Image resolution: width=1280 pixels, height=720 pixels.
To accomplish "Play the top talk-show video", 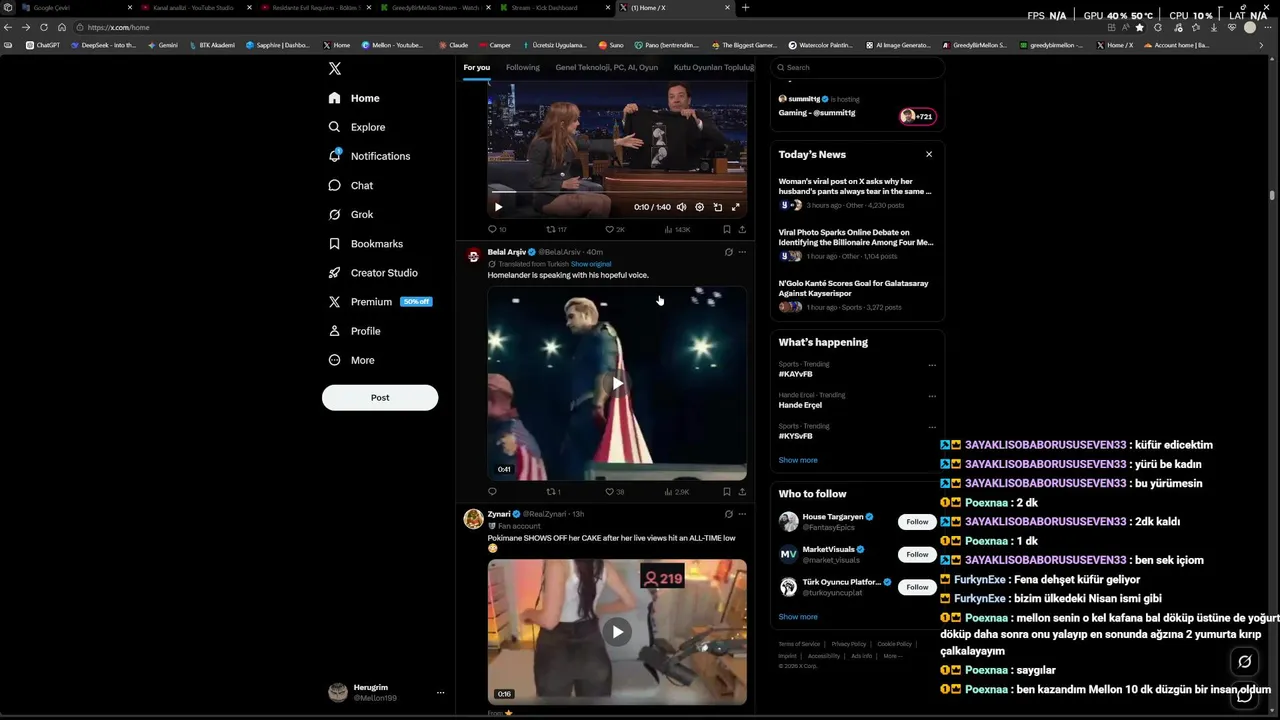I will tap(498, 207).
